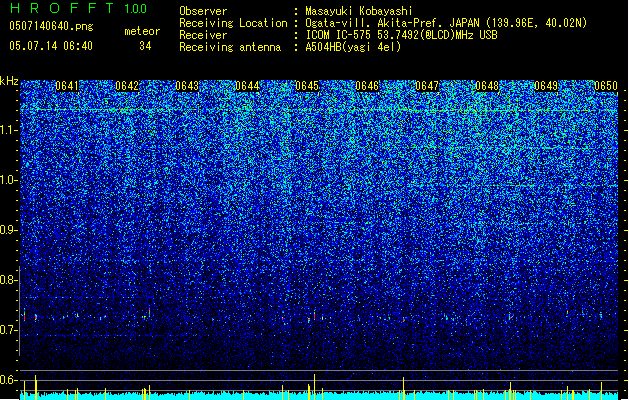
Task: Click the kHz axis unit label
Action: coord(9,81)
